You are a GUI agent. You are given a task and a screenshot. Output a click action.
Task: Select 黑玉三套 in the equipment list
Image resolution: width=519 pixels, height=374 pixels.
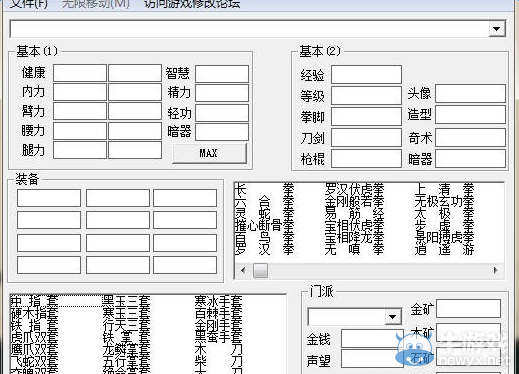pyautogui.click(x=126, y=301)
